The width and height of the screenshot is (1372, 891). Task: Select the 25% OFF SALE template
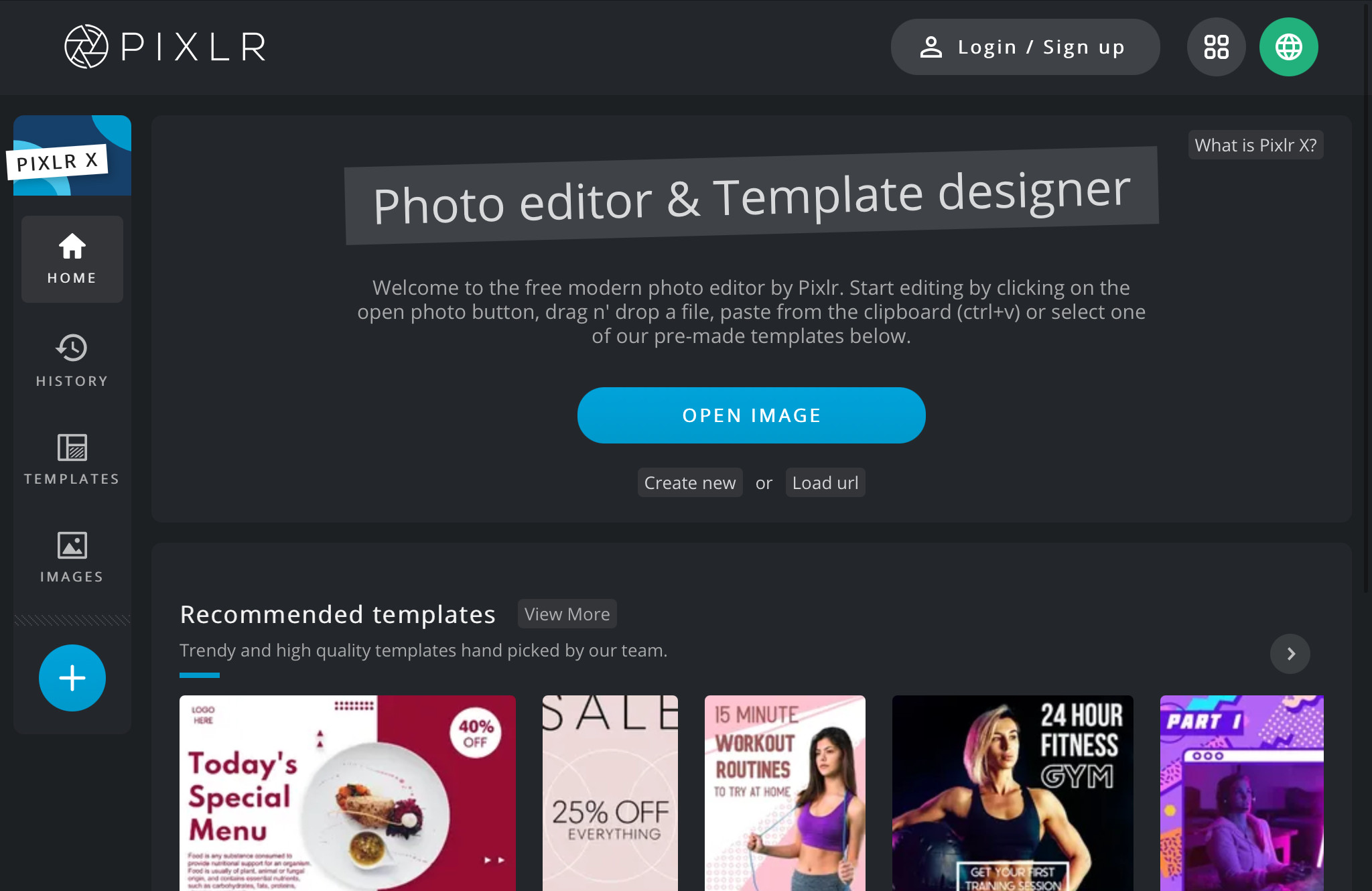tap(610, 793)
